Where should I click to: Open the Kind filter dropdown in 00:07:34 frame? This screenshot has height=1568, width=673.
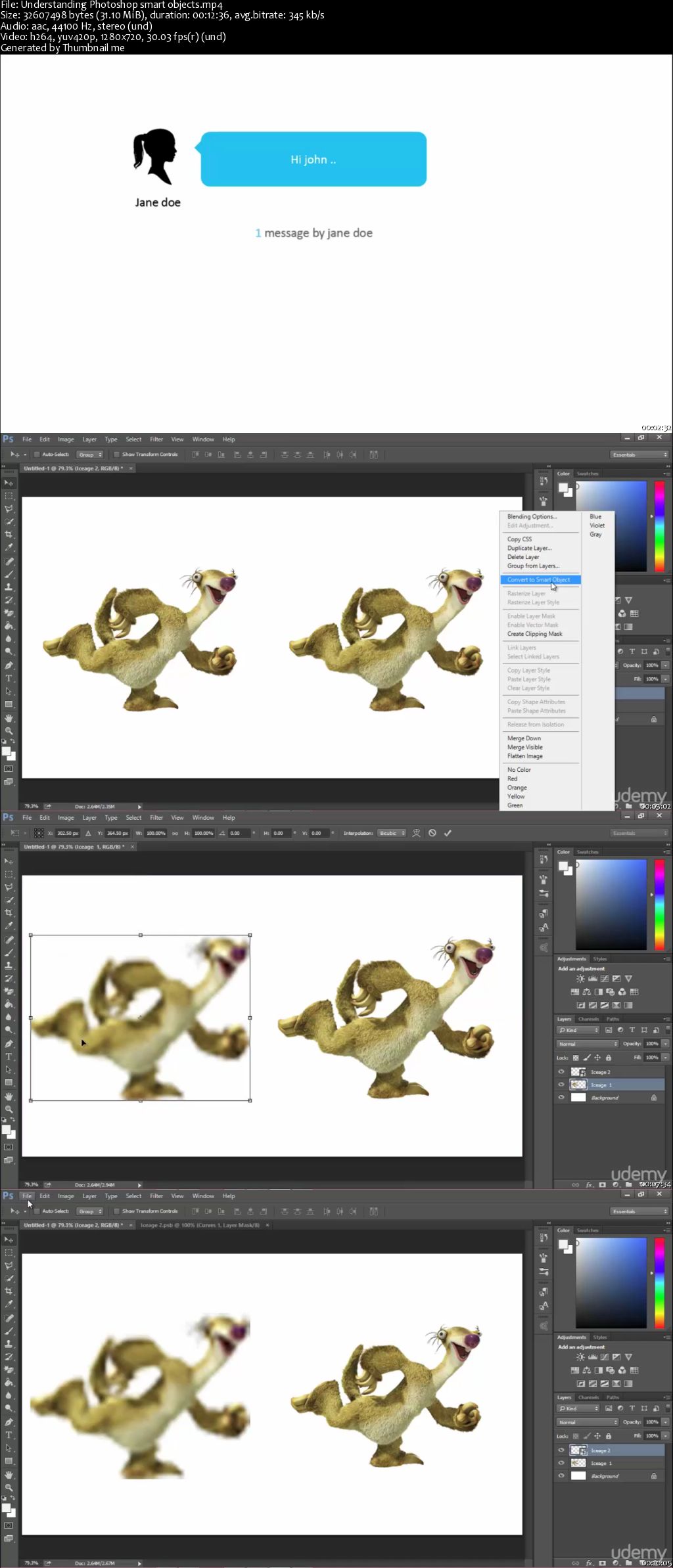[x=578, y=1030]
